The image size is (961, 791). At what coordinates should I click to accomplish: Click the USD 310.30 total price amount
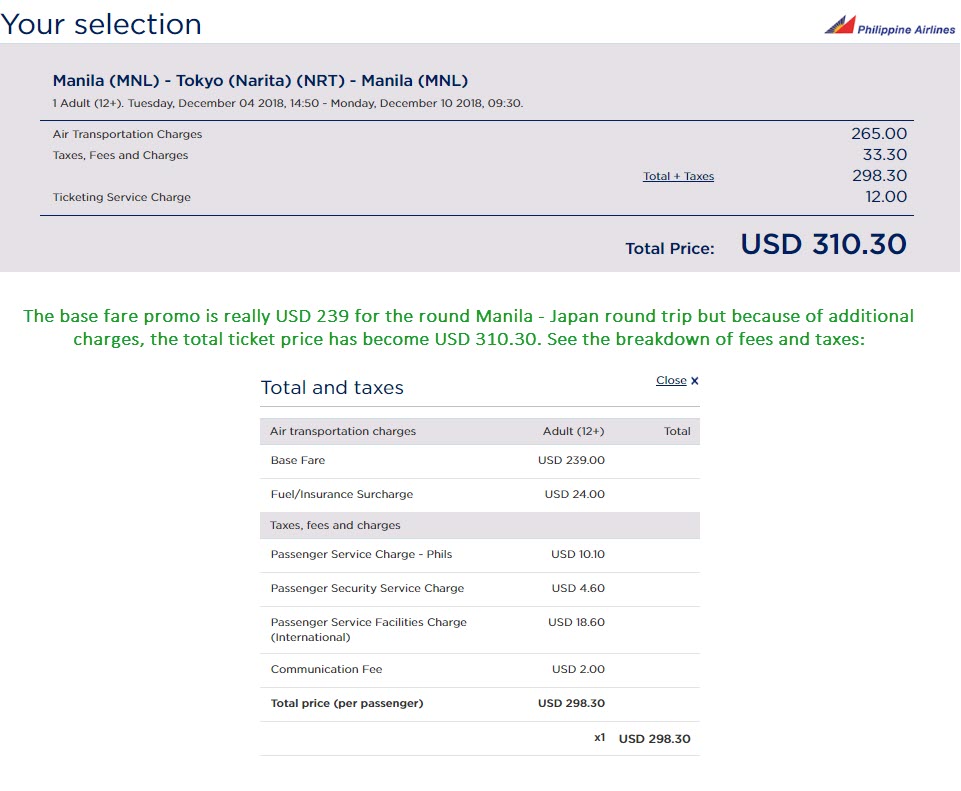tap(823, 244)
